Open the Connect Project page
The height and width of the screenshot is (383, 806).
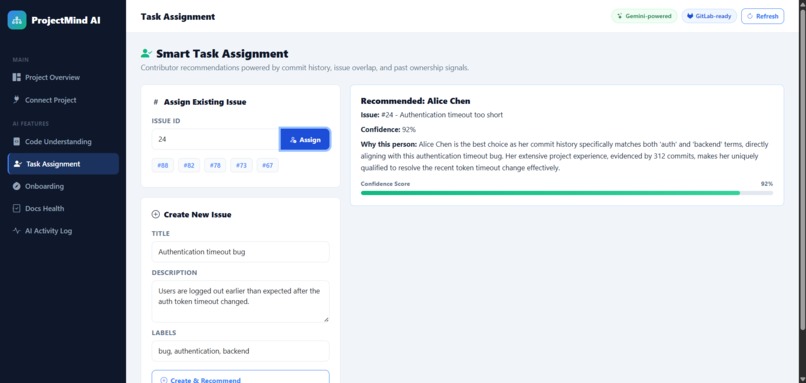tap(63, 100)
